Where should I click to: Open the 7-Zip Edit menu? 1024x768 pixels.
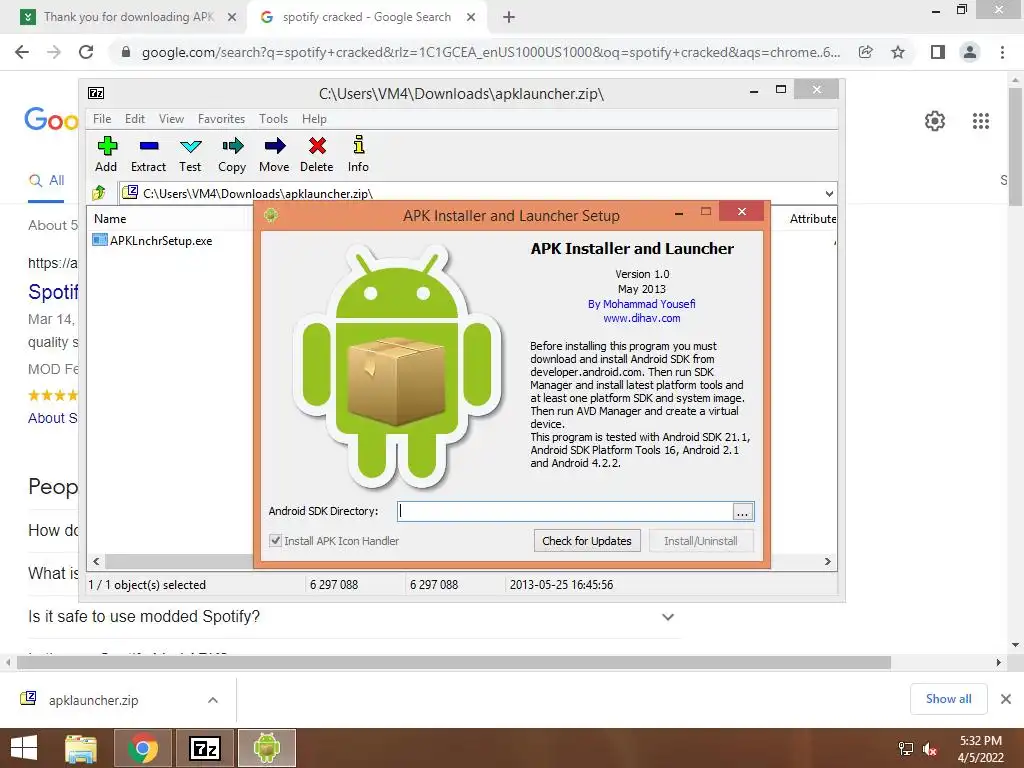(x=135, y=119)
